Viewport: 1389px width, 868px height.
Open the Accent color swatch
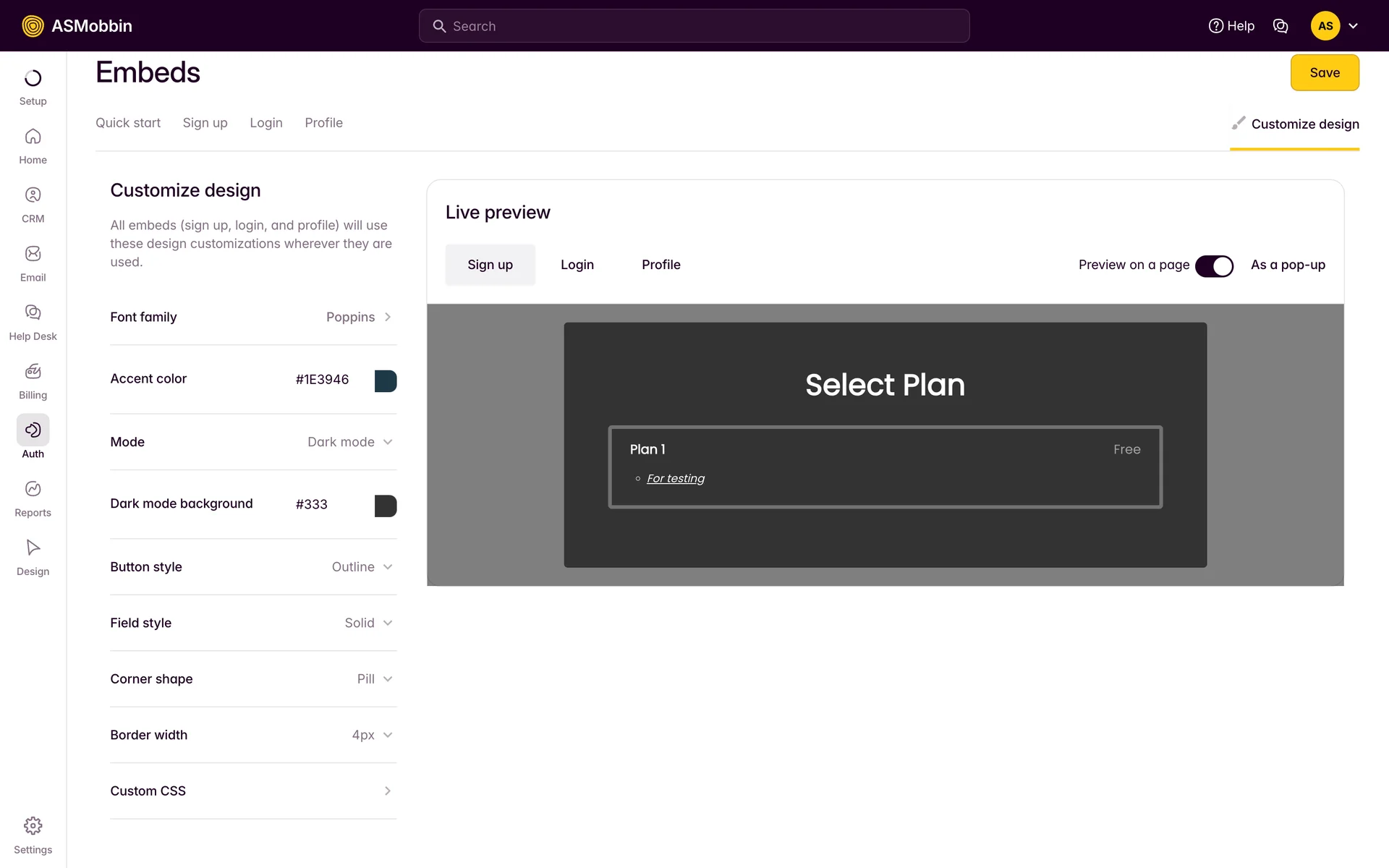385,380
